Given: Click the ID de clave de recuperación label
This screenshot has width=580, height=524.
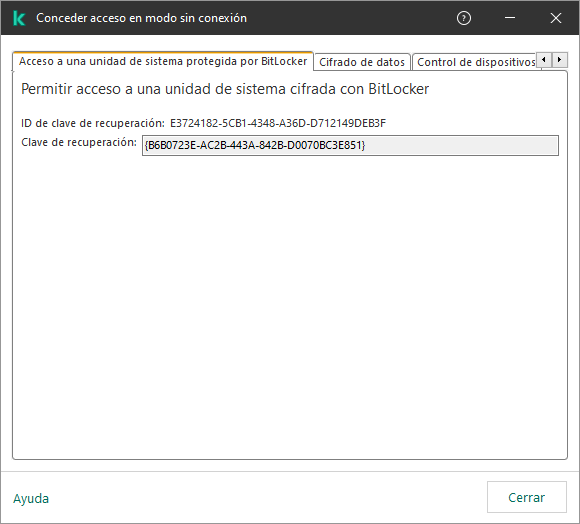Looking at the screenshot, I should tap(92, 123).
